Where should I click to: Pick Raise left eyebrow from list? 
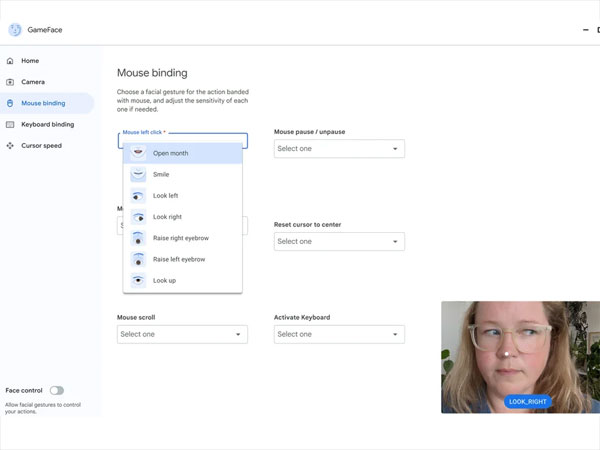click(179, 259)
